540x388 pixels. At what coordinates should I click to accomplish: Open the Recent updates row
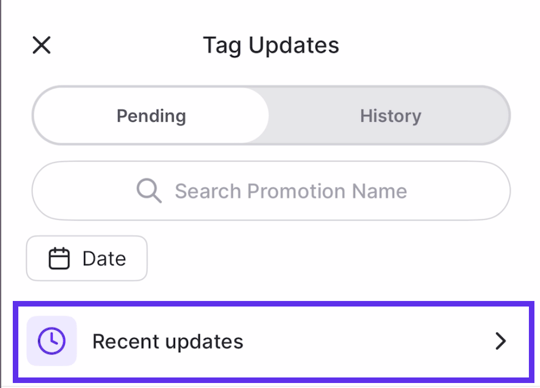coord(273,342)
